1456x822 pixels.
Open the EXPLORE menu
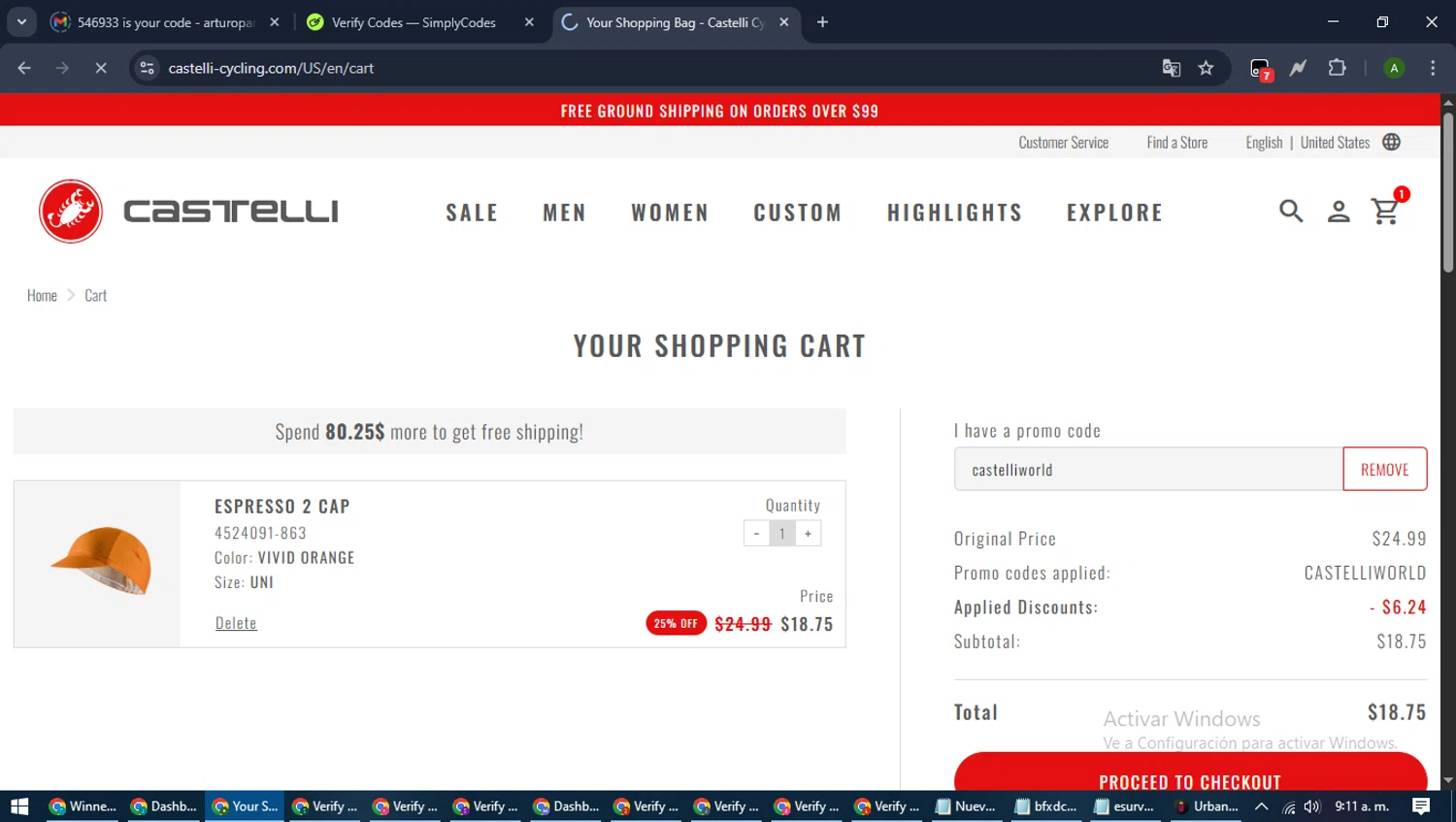1115,213
